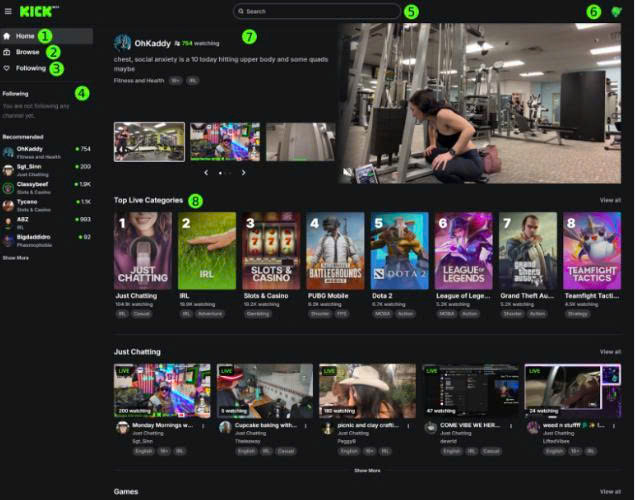This screenshot has height=500, width=635.
Task: Open picnic and clay crafting stream thumbnail
Action: point(367,391)
